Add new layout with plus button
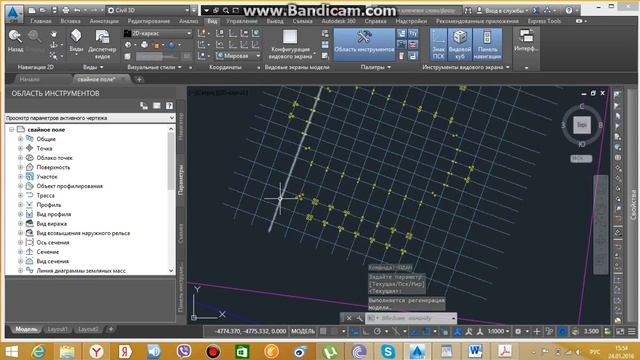The image size is (640, 360). (111, 329)
